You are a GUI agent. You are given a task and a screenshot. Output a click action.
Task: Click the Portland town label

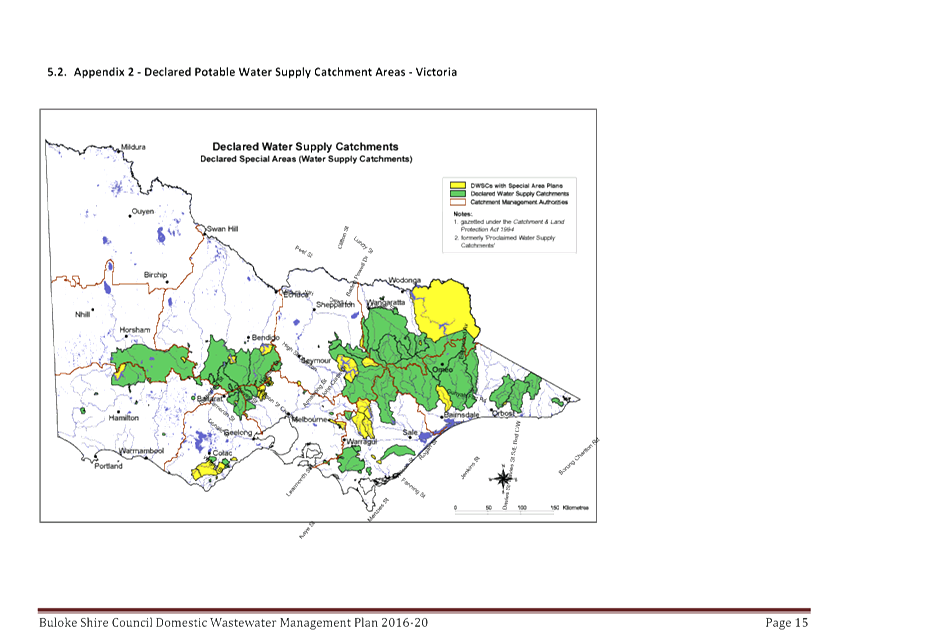(x=106, y=465)
